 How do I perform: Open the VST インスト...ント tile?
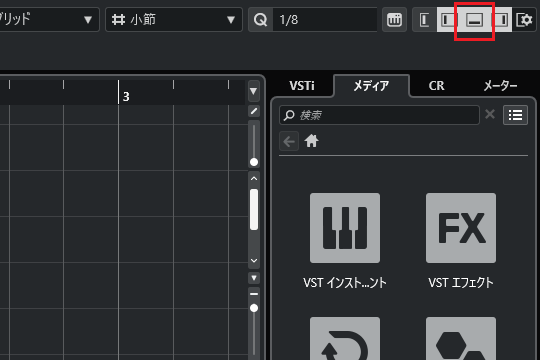click(345, 228)
